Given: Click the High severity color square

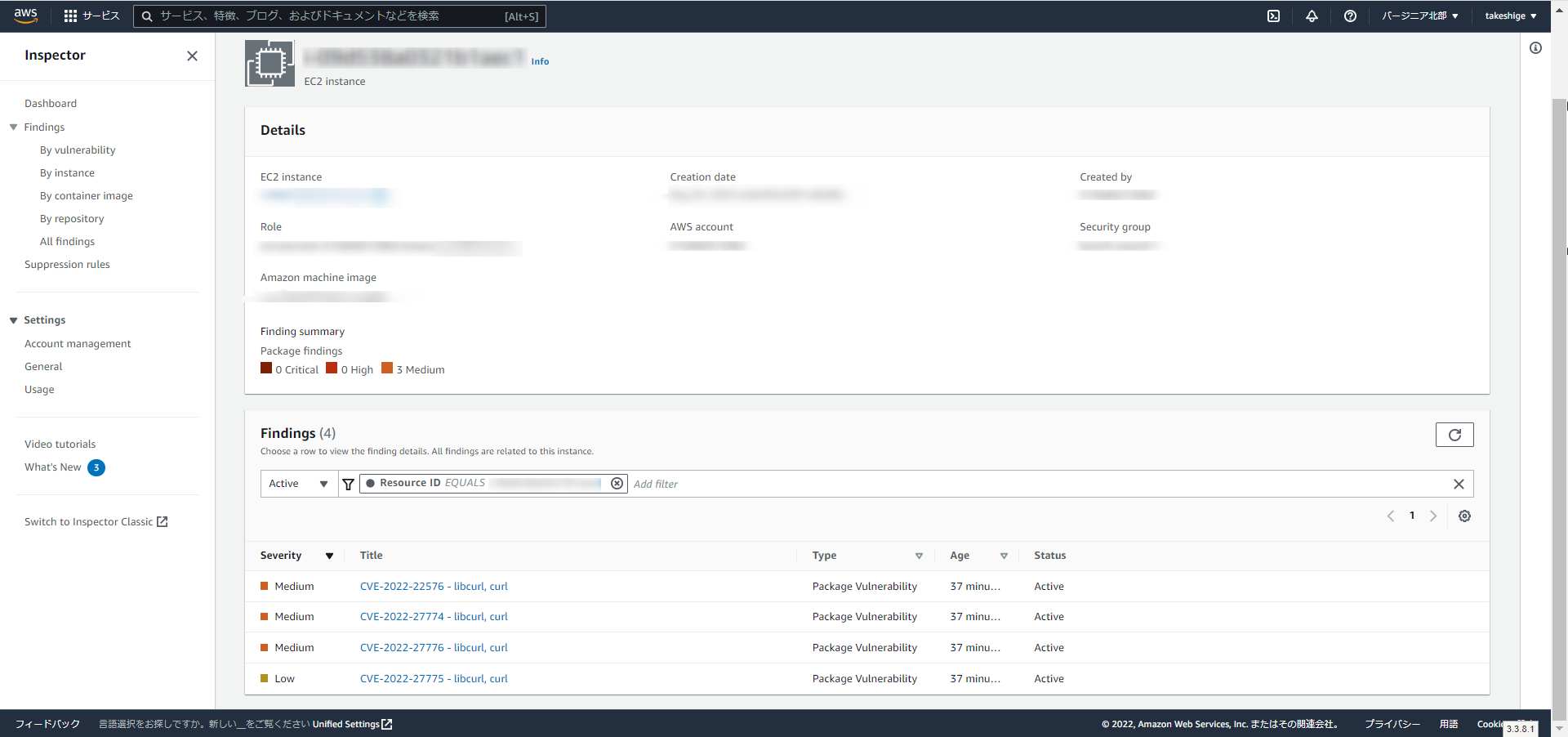Looking at the screenshot, I should point(332,368).
